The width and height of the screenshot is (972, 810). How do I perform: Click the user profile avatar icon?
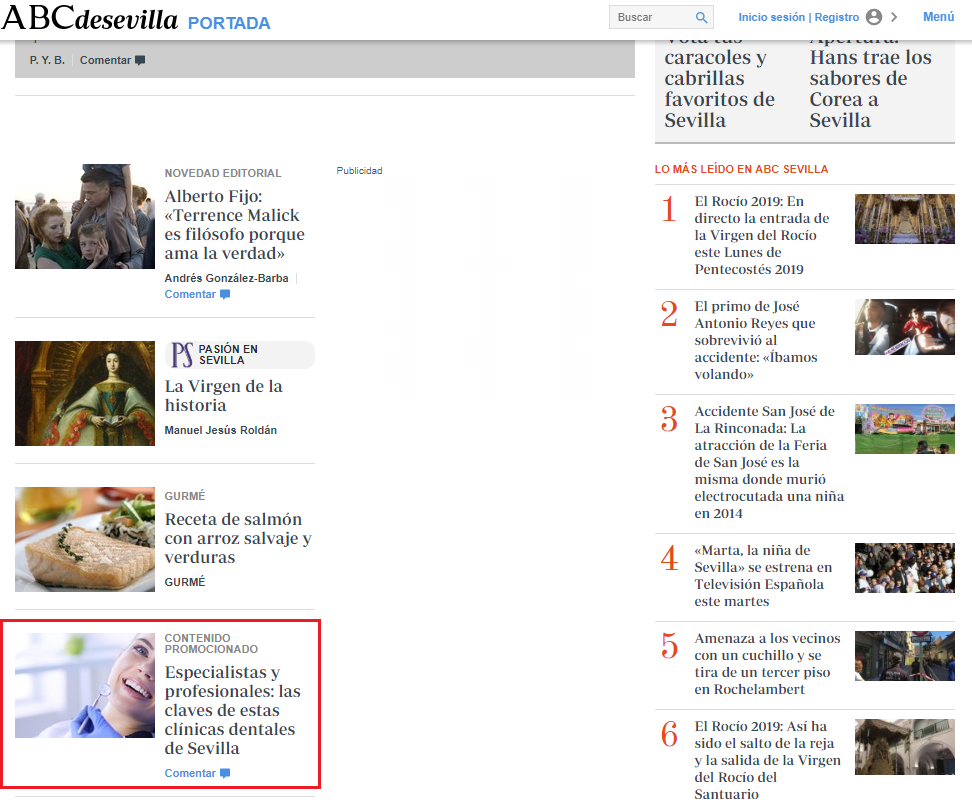[873, 17]
